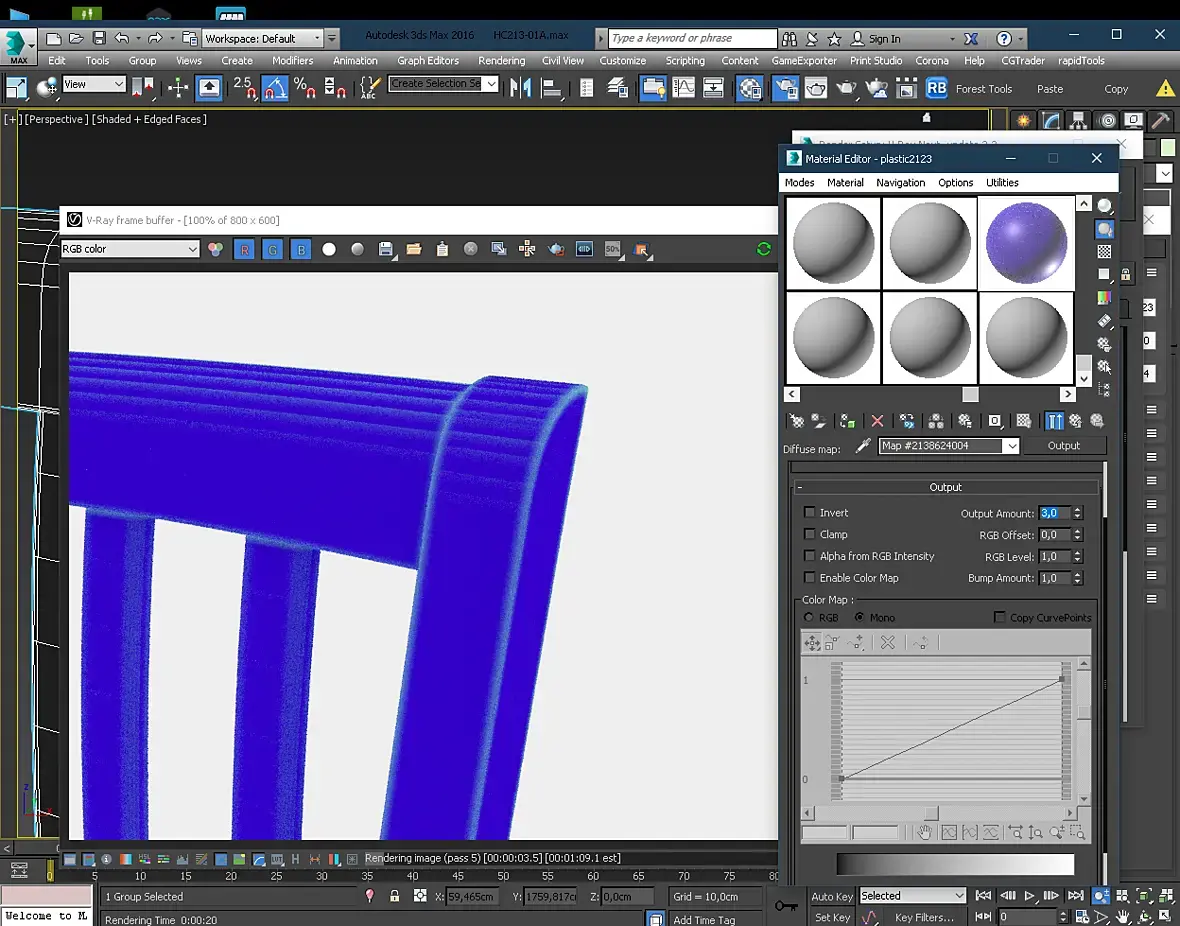Open the Workspace: Default dropdown

(x=263, y=38)
